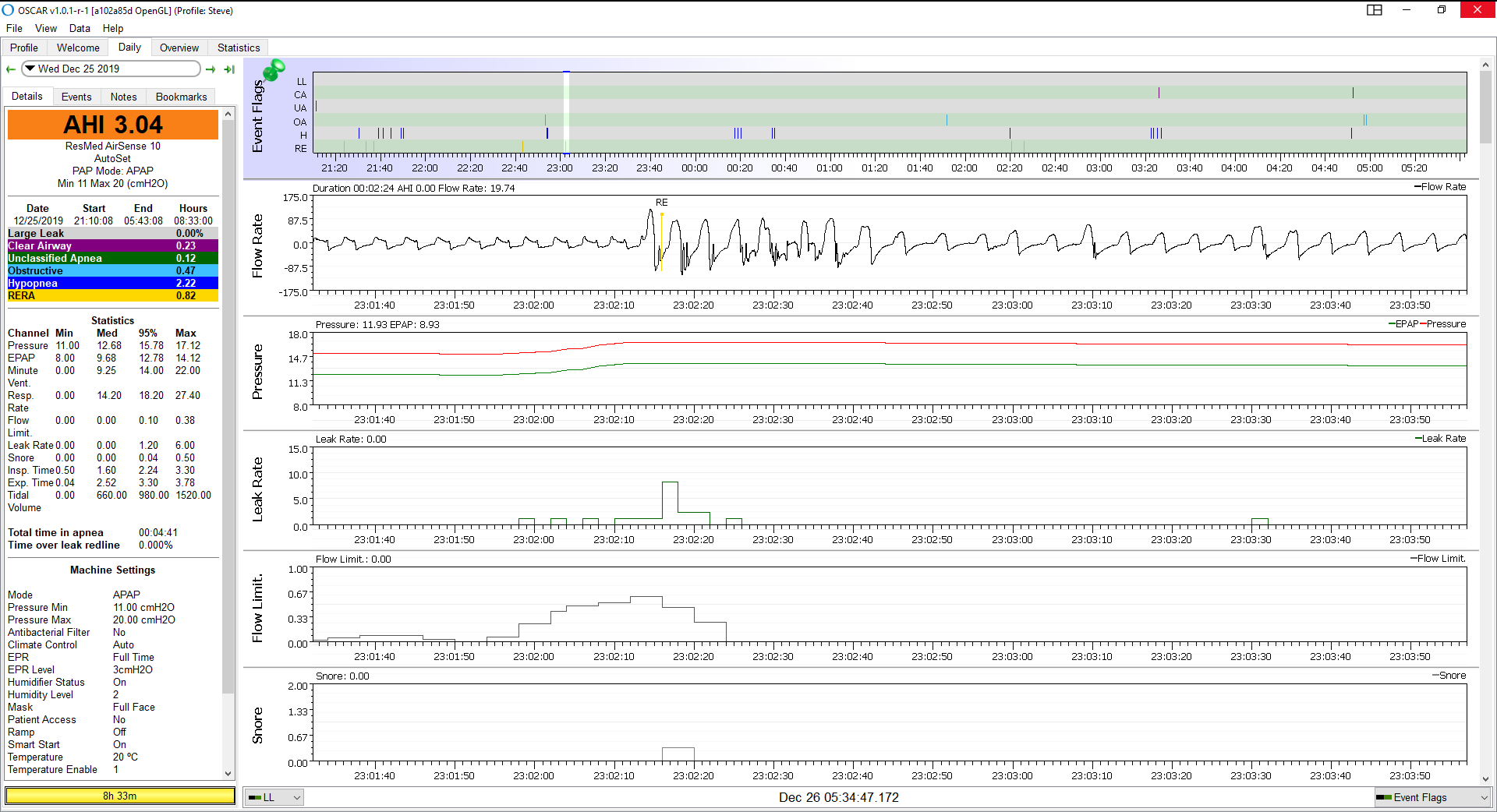
Task: Open the Events sub-tab
Action: [x=76, y=97]
